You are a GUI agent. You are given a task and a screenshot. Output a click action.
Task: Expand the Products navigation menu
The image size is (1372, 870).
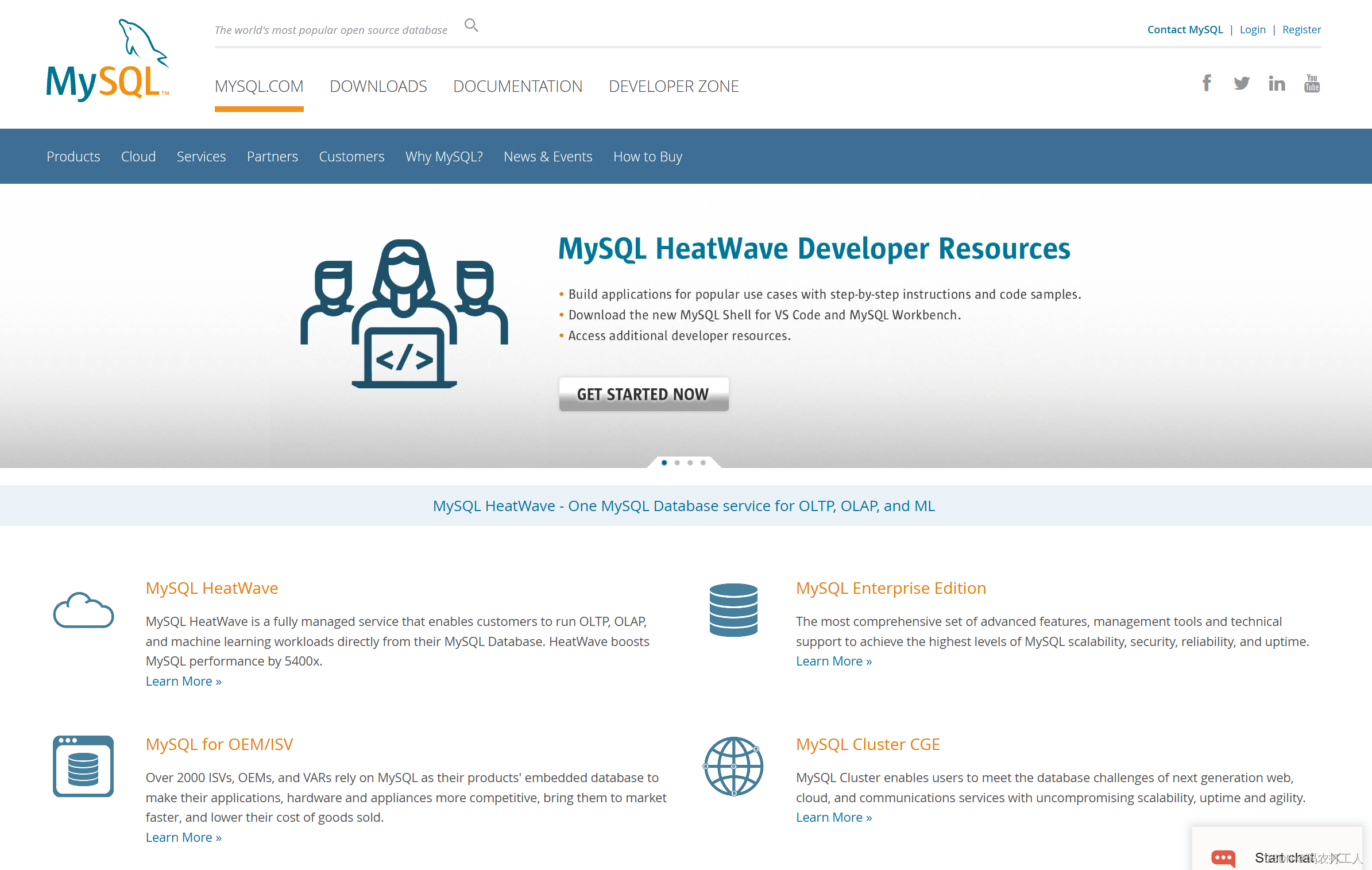point(73,155)
